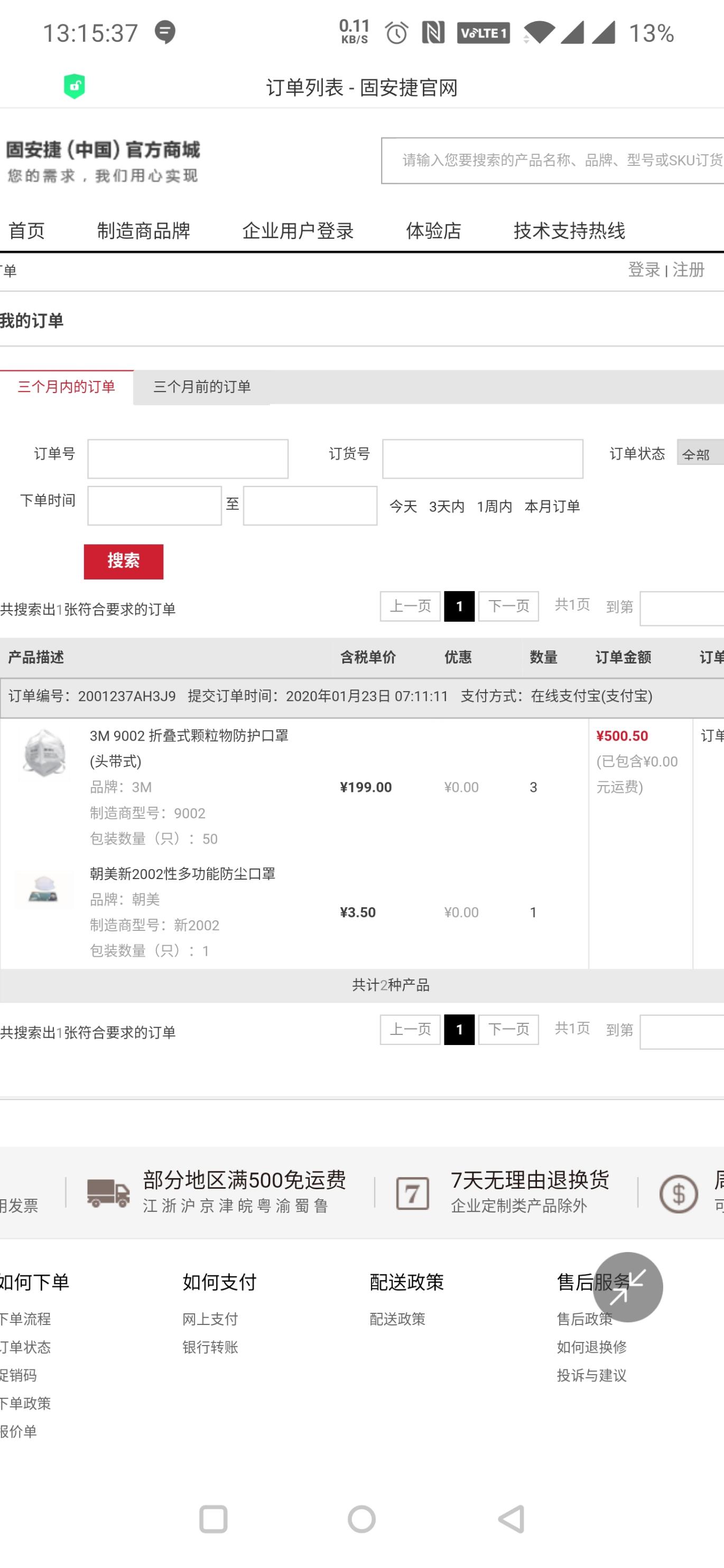
Task: Open the 订单状态 footer link
Action: click(25, 1347)
